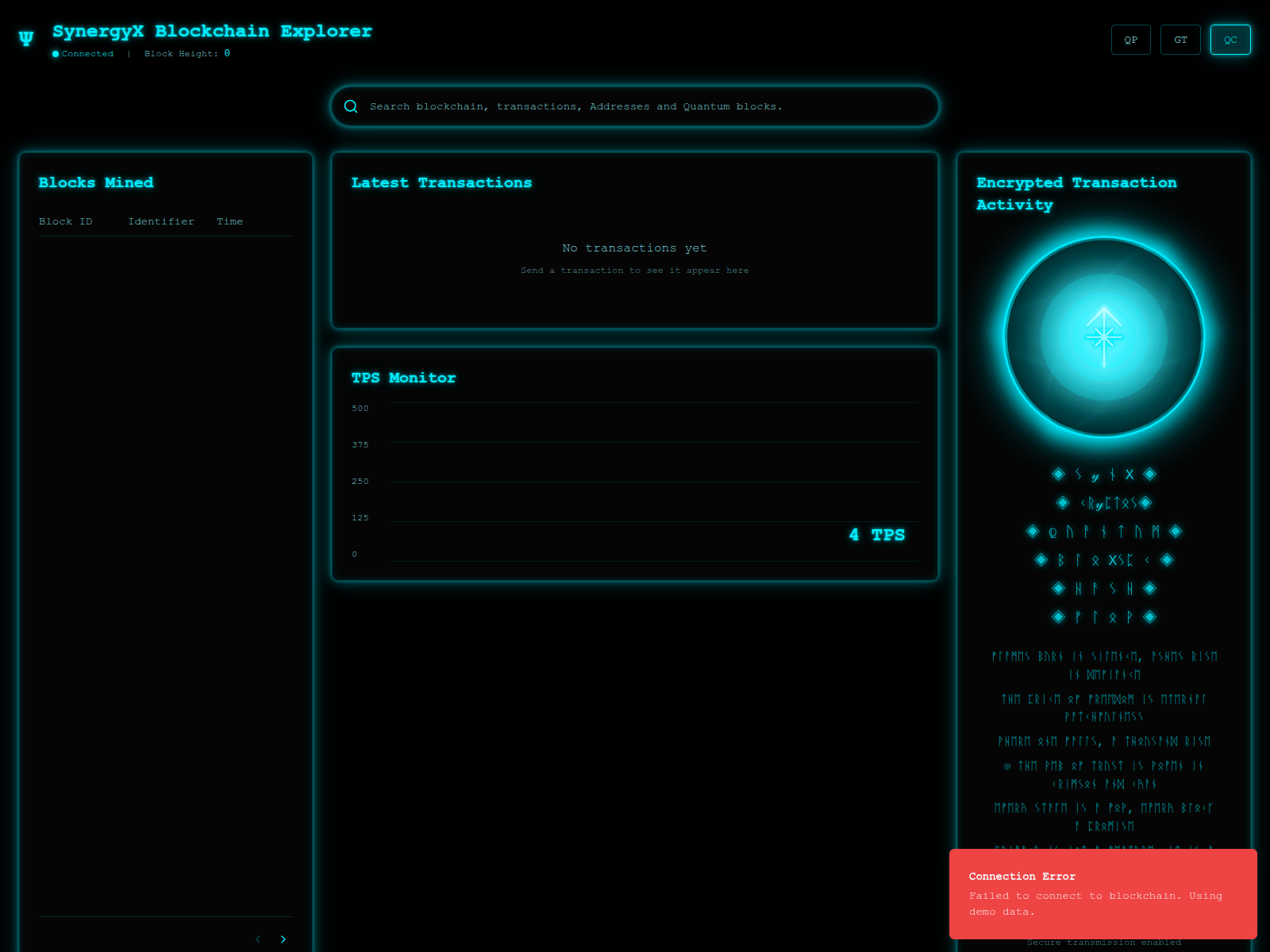Focus the blockchain search input field
Image resolution: width=1270 pixels, height=952 pixels.
[x=643, y=106]
